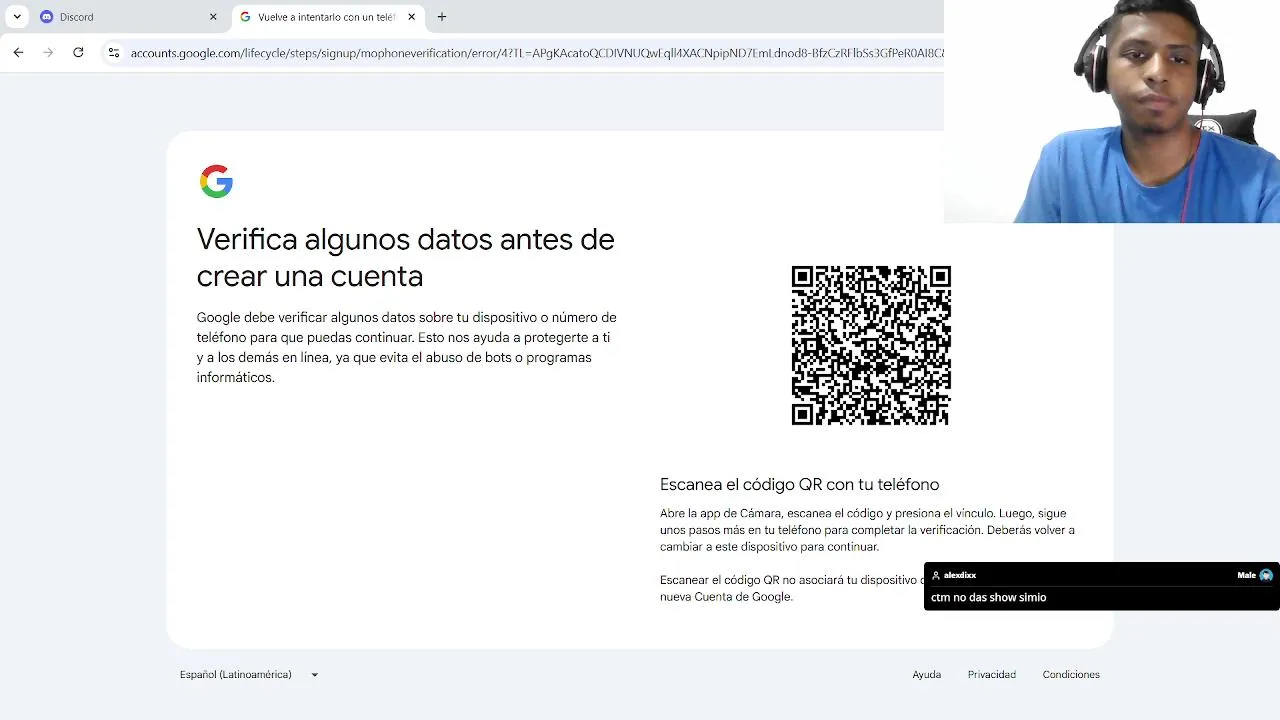Open the Condiciones link
This screenshot has width=1280, height=720.
click(1071, 675)
